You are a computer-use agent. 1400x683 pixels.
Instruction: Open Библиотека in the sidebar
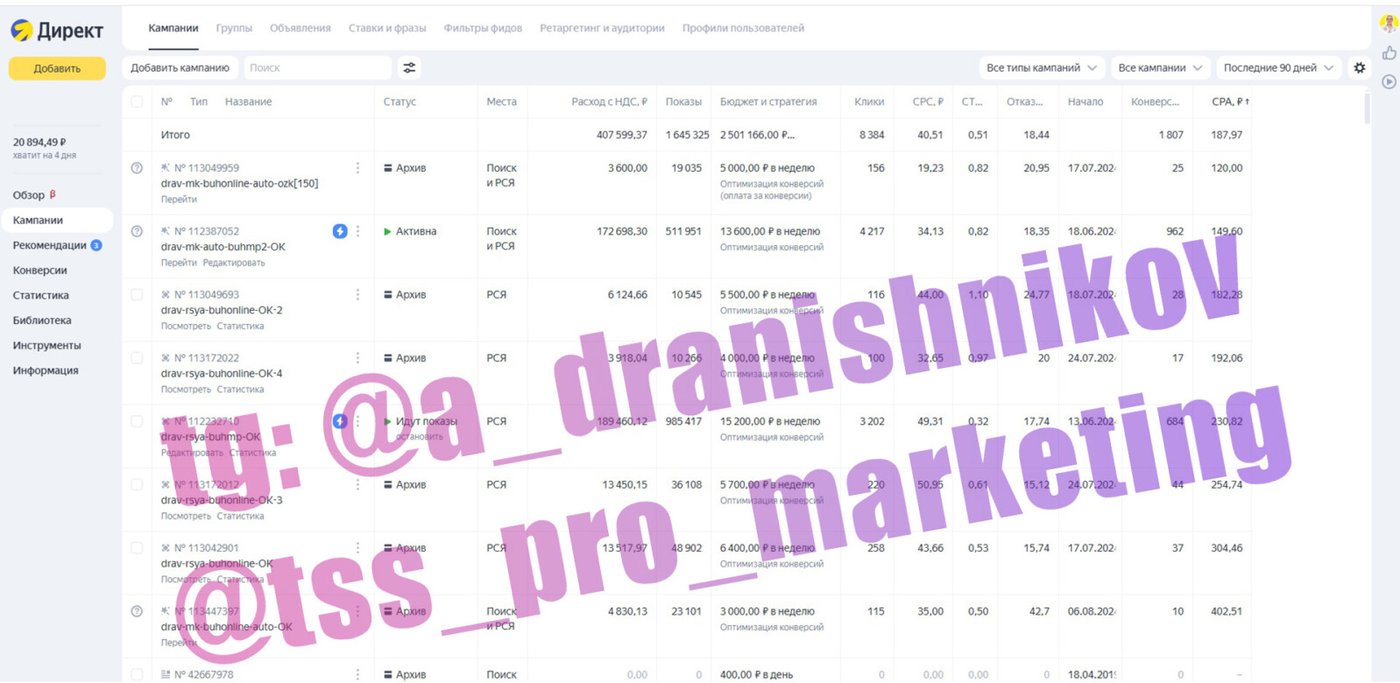tap(42, 320)
